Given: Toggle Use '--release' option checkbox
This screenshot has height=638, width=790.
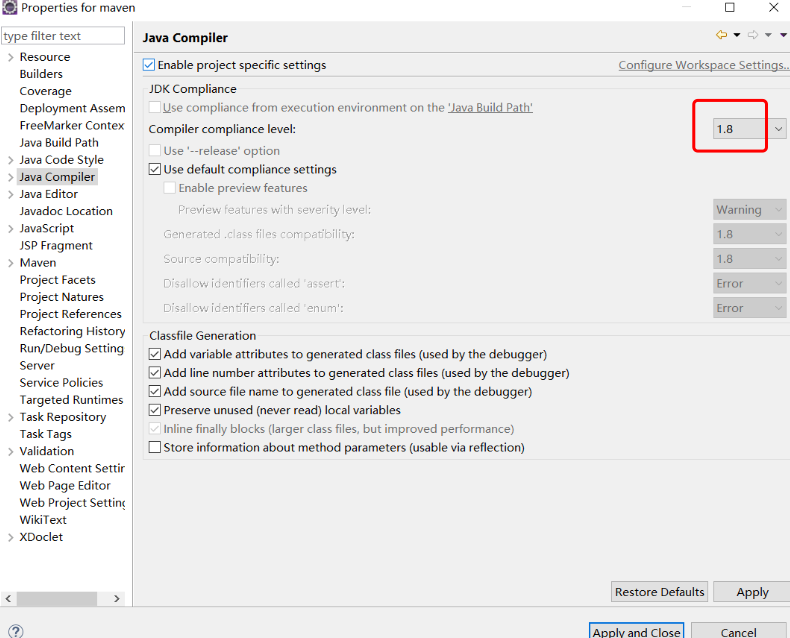Looking at the screenshot, I should (x=155, y=151).
